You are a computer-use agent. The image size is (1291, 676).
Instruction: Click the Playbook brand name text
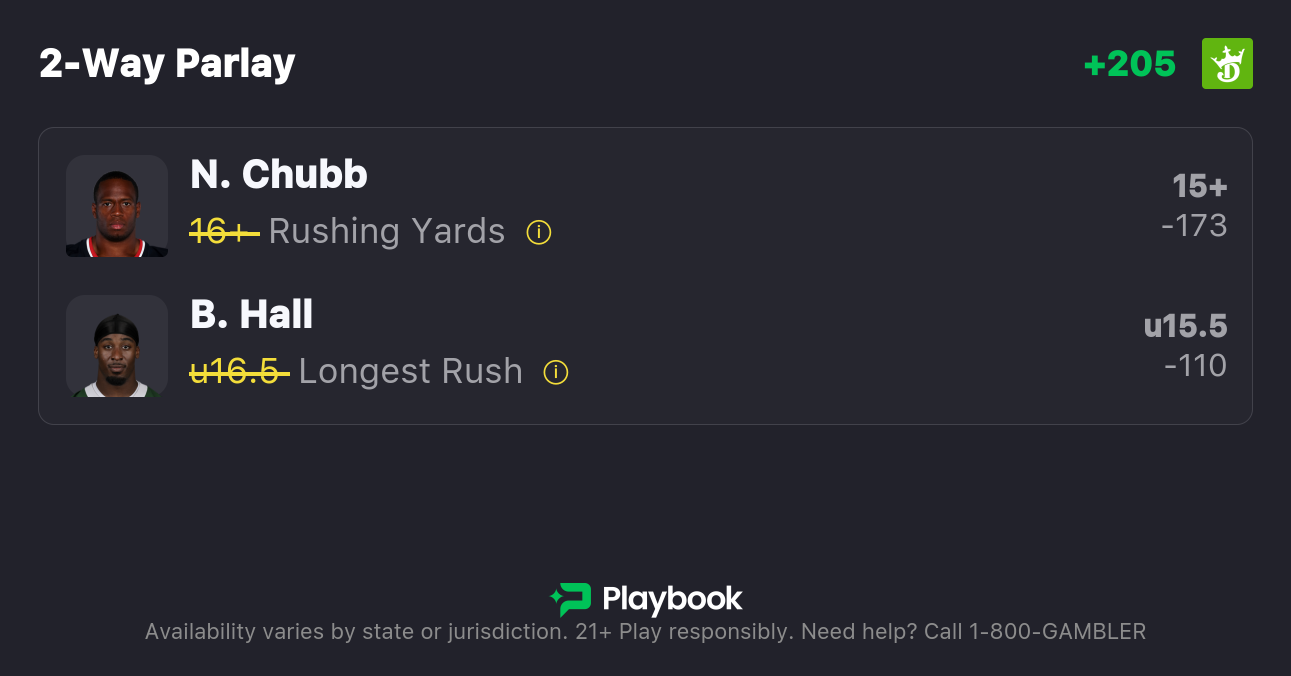[672, 599]
